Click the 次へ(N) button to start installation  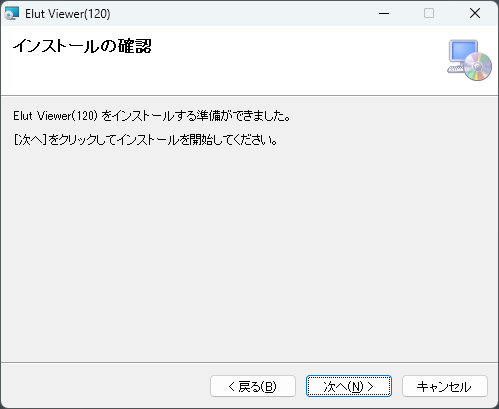pos(348,386)
